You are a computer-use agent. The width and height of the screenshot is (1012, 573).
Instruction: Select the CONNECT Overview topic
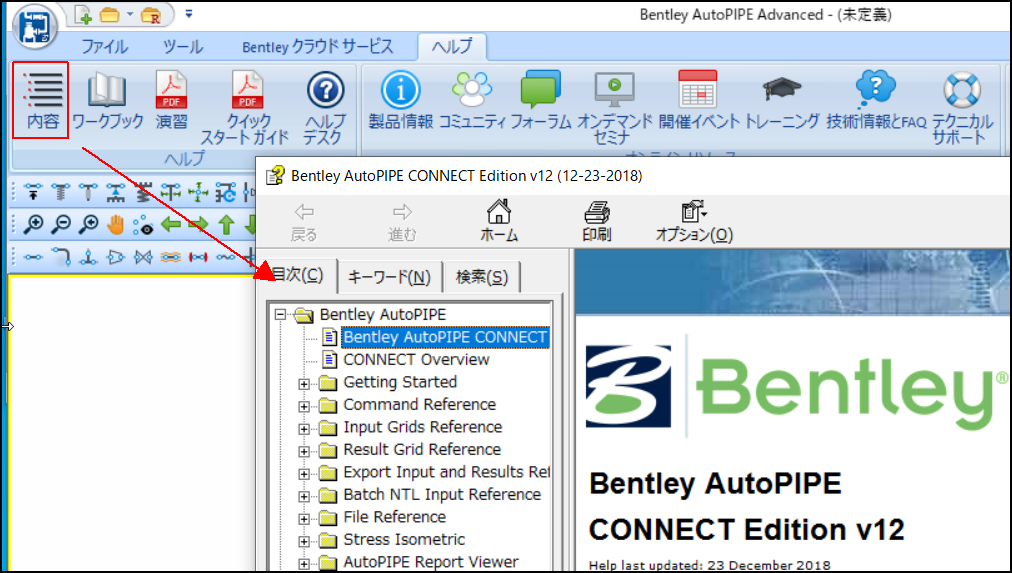[x=416, y=359]
